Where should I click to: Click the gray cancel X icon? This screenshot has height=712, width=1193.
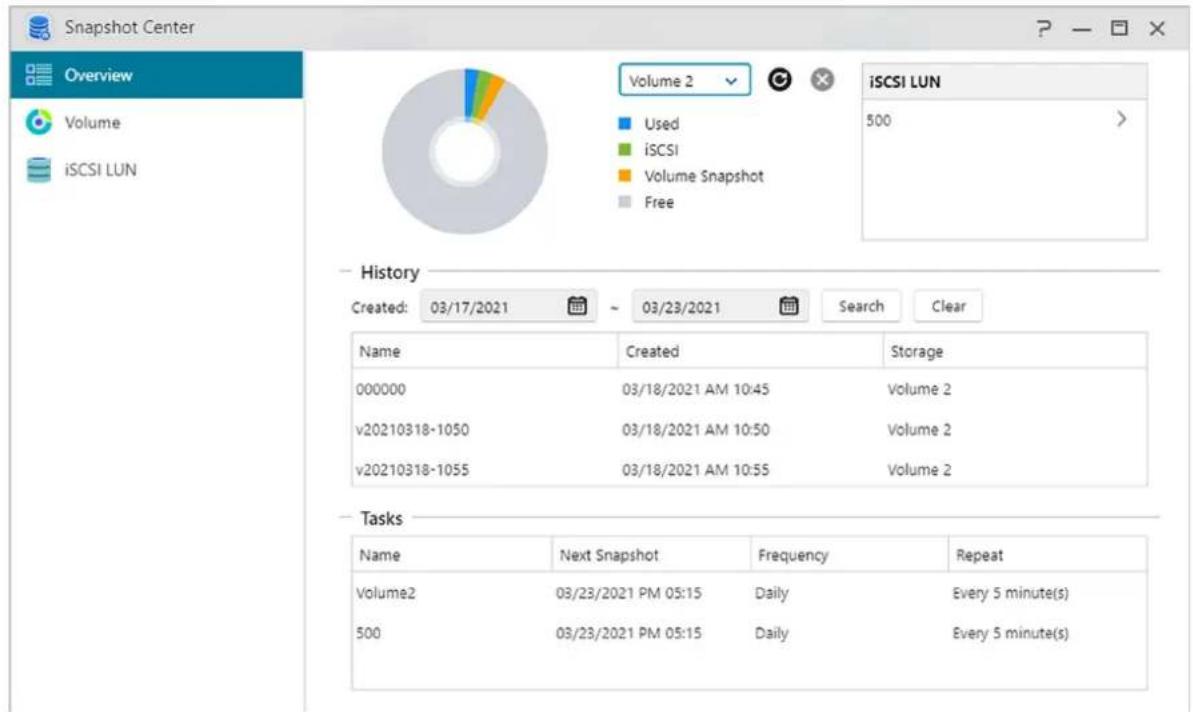coord(821,81)
